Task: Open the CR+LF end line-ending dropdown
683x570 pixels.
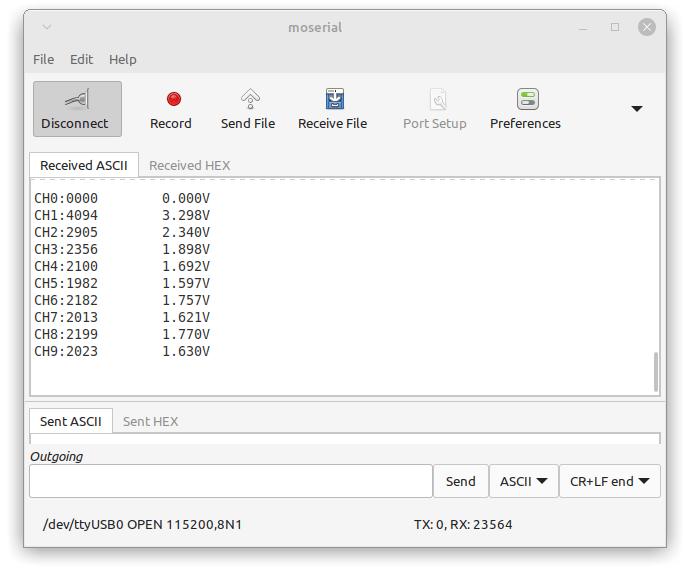Action: click(610, 481)
